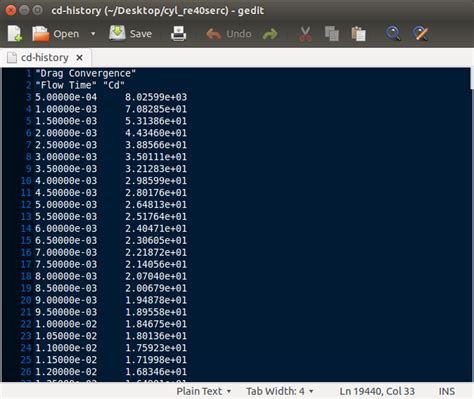Click the value 1.84675e+01
The image size is (474, 399).
(156, 324)
